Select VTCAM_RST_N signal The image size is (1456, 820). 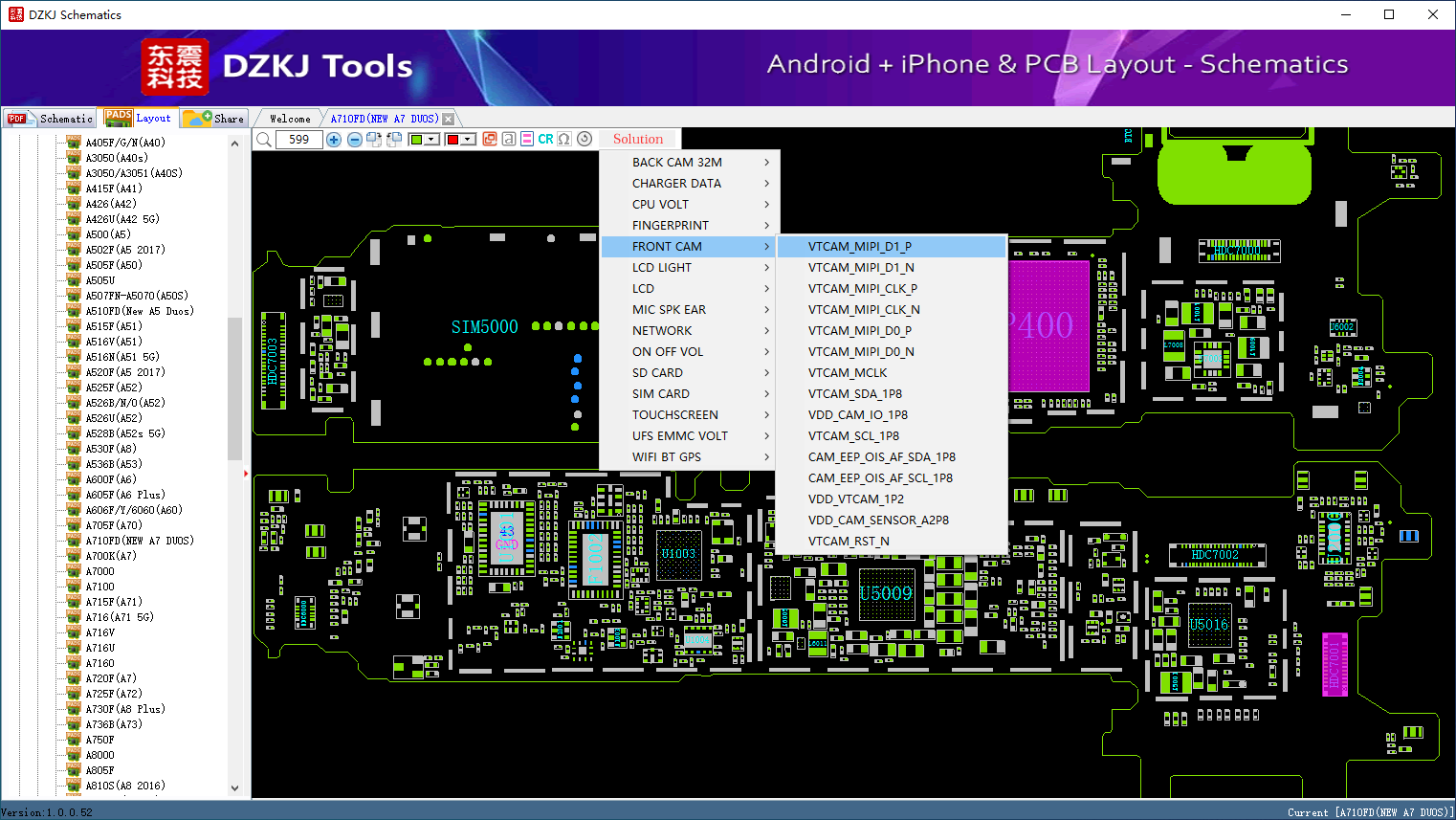(x=892, y=542)
